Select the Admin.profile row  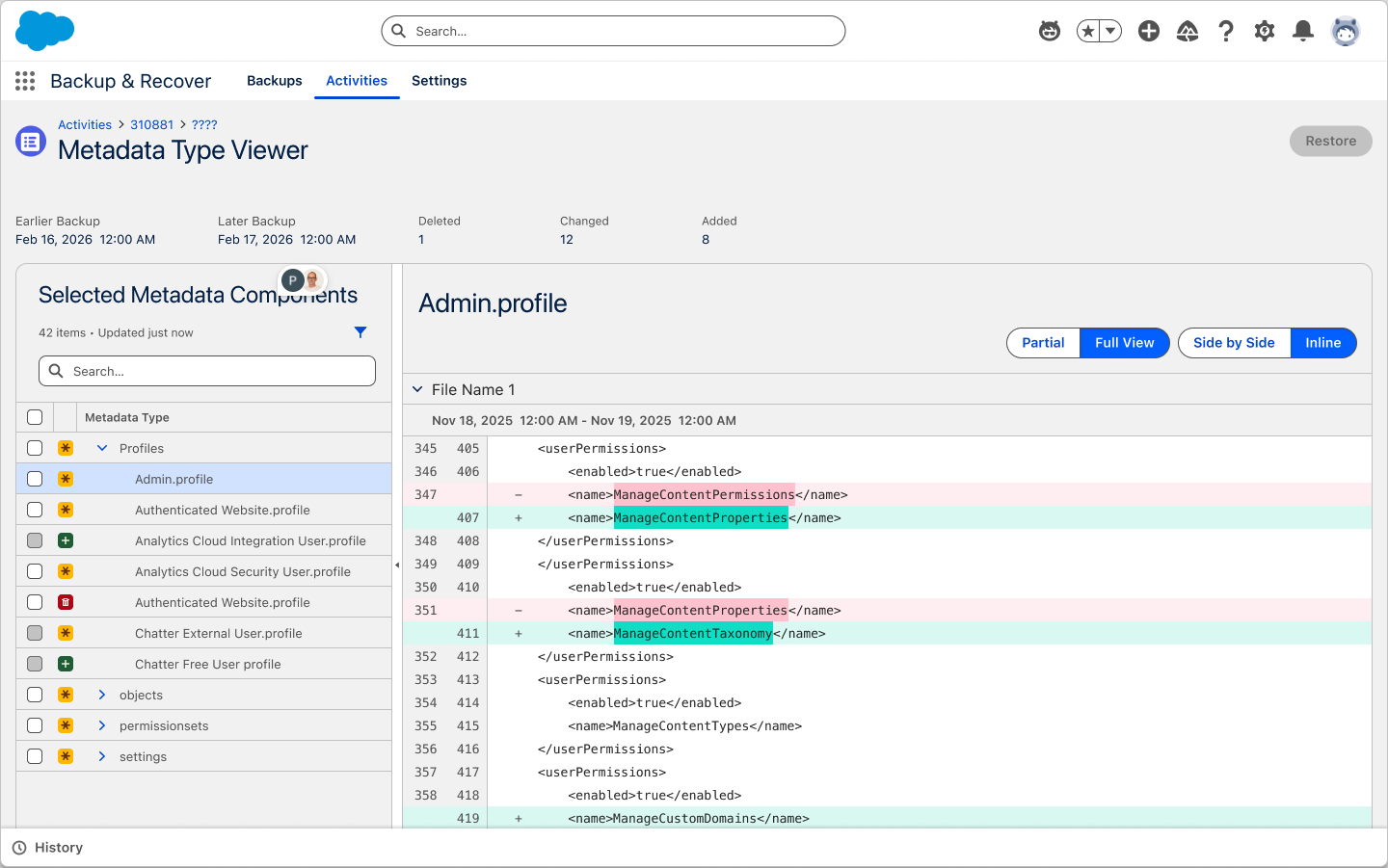point(204,479)
